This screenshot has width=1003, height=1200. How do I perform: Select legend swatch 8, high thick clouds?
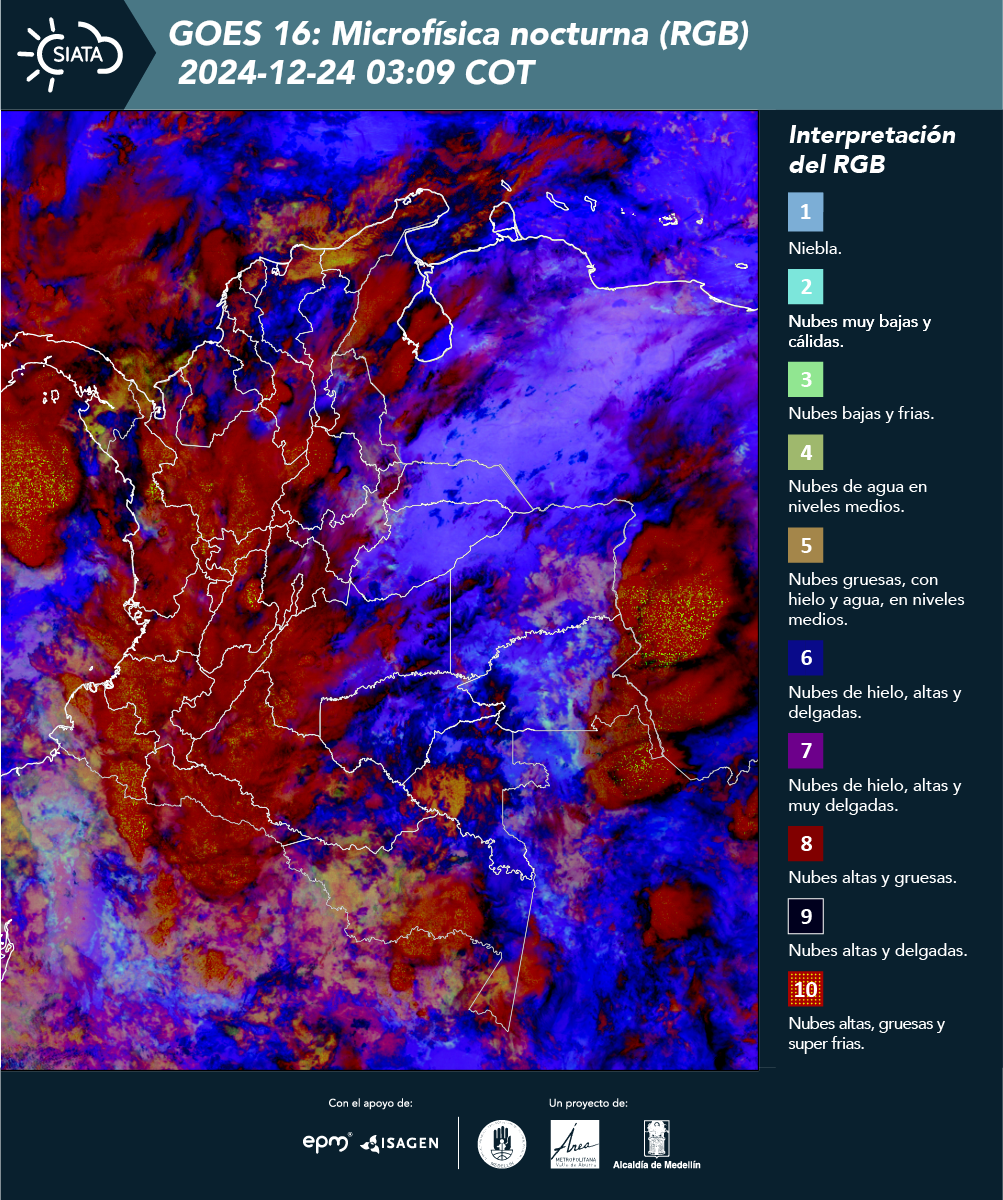point(805,844)
